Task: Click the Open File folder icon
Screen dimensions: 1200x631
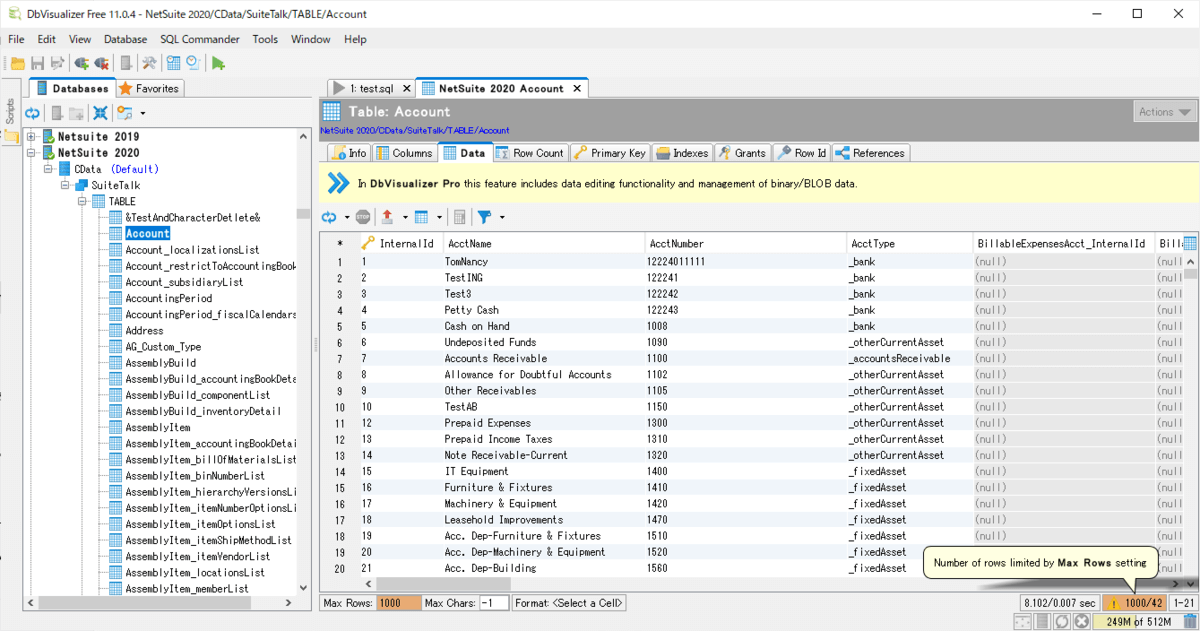Action: [x=17, y=63]
